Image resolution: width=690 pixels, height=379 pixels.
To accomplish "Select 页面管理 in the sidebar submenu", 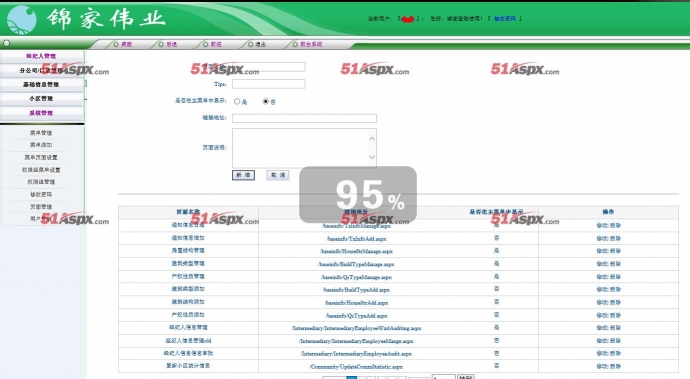I will (x=41, y=206).
